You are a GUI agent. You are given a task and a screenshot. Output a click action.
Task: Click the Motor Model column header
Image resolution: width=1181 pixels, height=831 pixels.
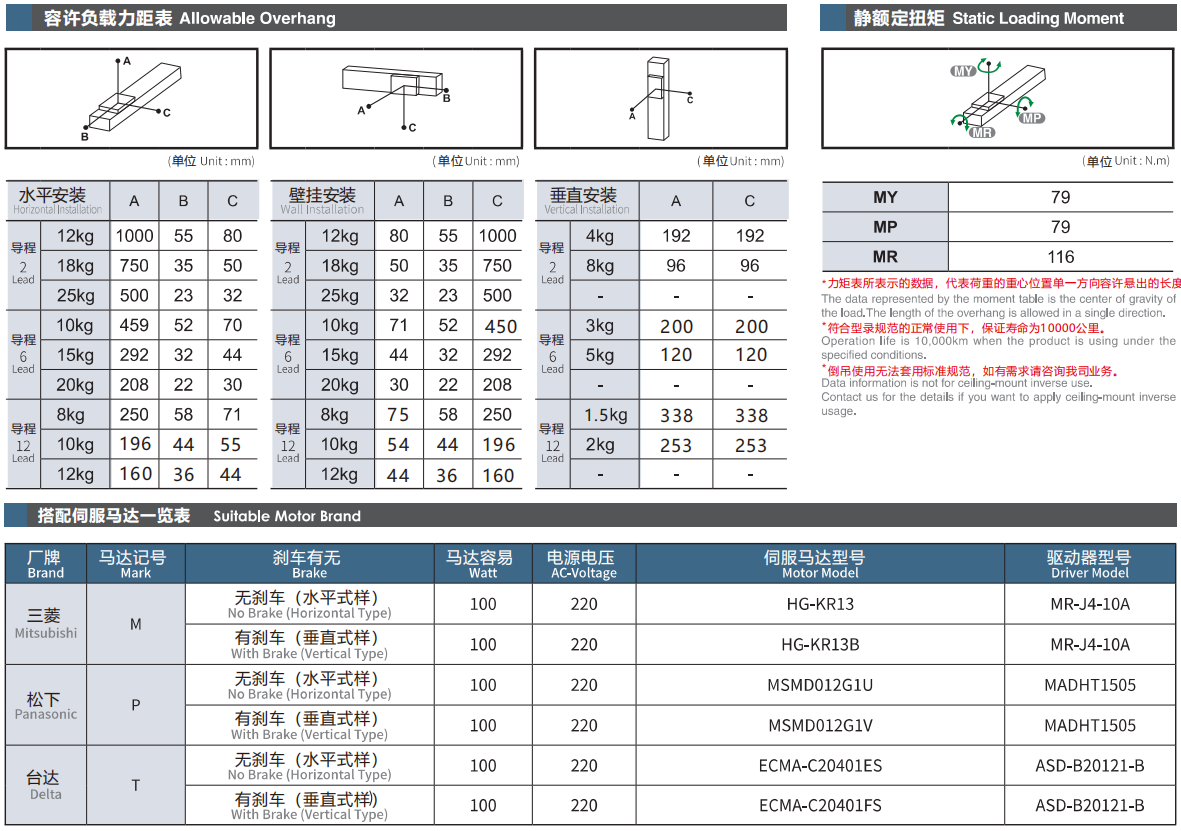pyautogui.click(x=820, y=564)
